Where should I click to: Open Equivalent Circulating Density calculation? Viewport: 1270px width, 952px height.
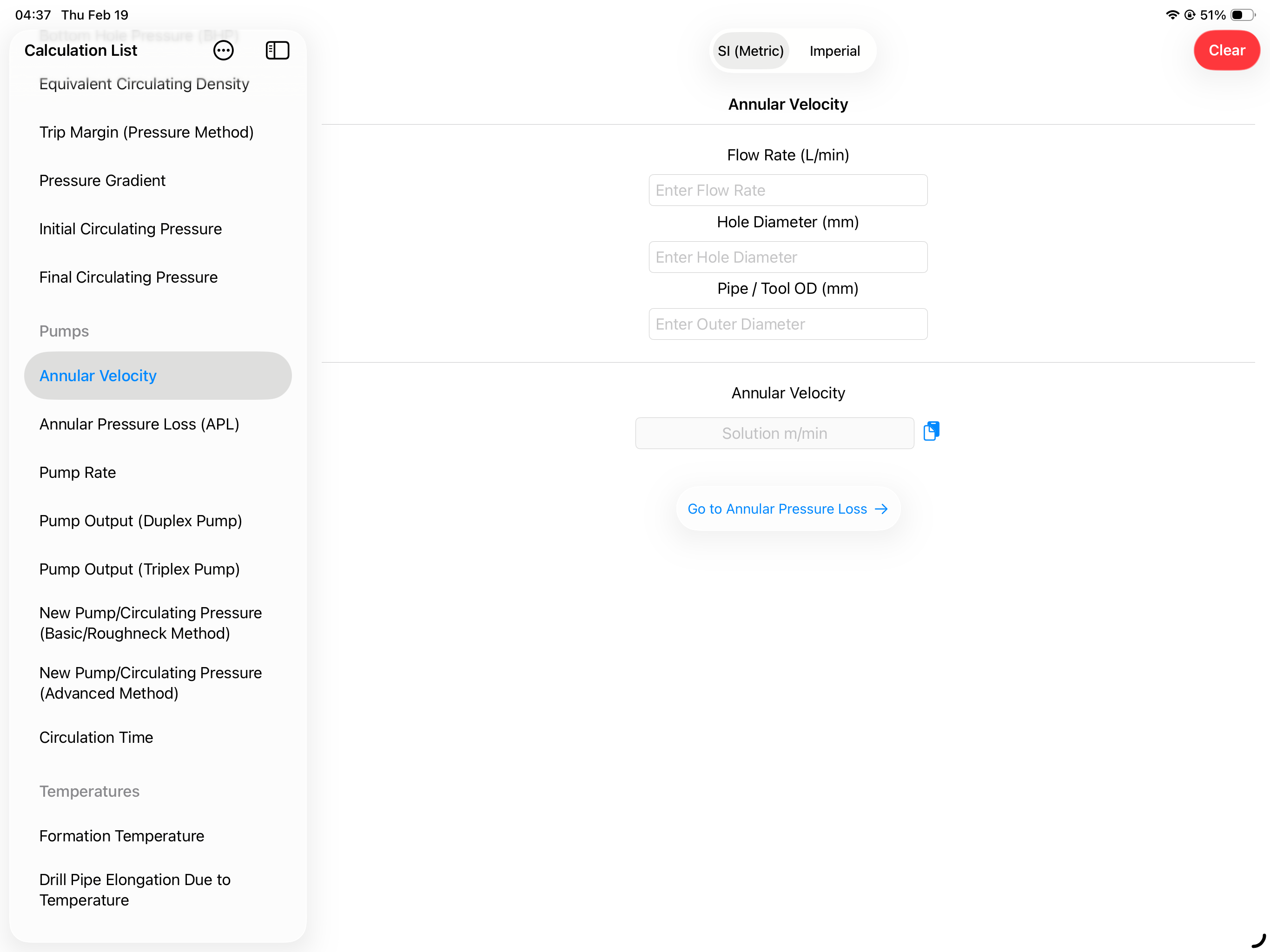tap(144, 84)
